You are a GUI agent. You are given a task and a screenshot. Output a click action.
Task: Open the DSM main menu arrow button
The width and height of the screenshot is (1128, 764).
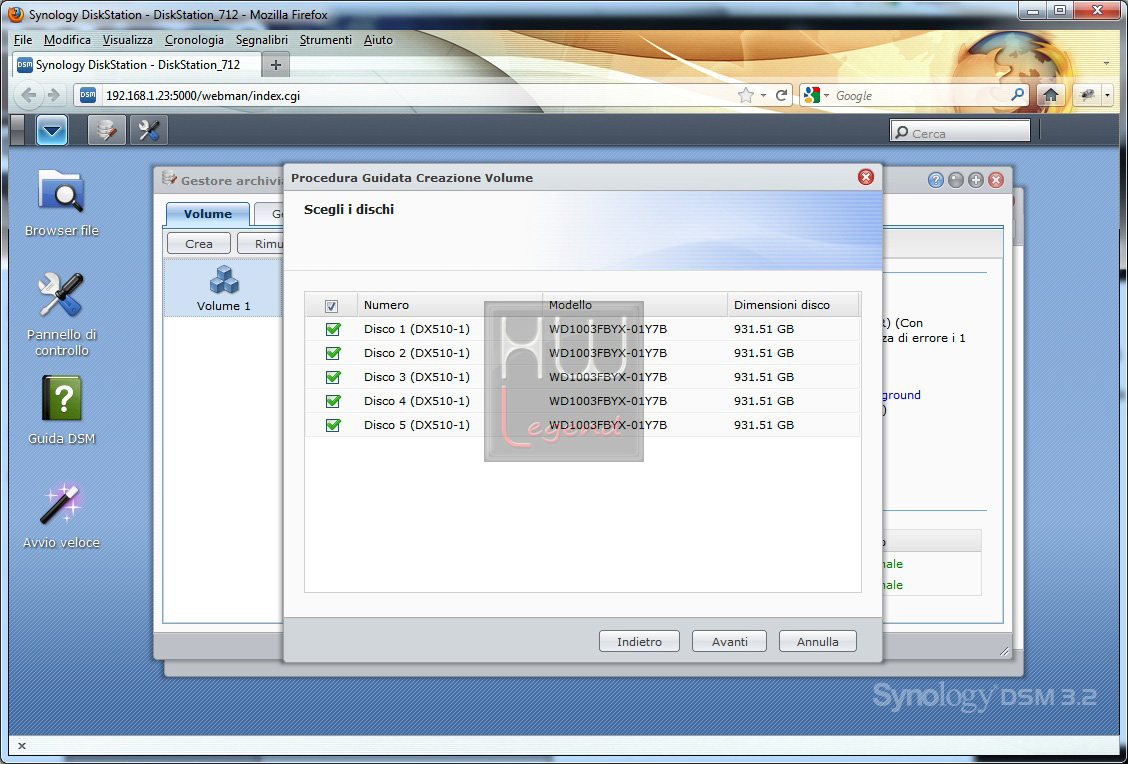pyautogui.click(x=52, y=130)
